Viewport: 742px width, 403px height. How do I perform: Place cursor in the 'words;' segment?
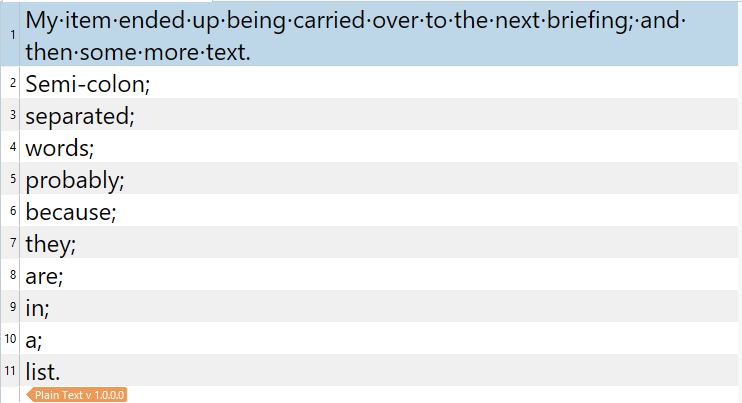[x=60, y=148]
